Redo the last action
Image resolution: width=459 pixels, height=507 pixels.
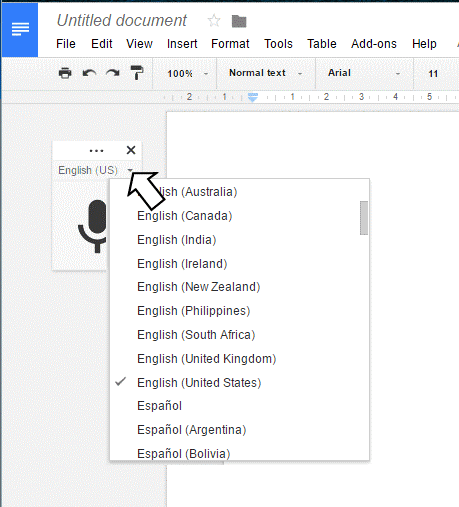click(113, 73)
